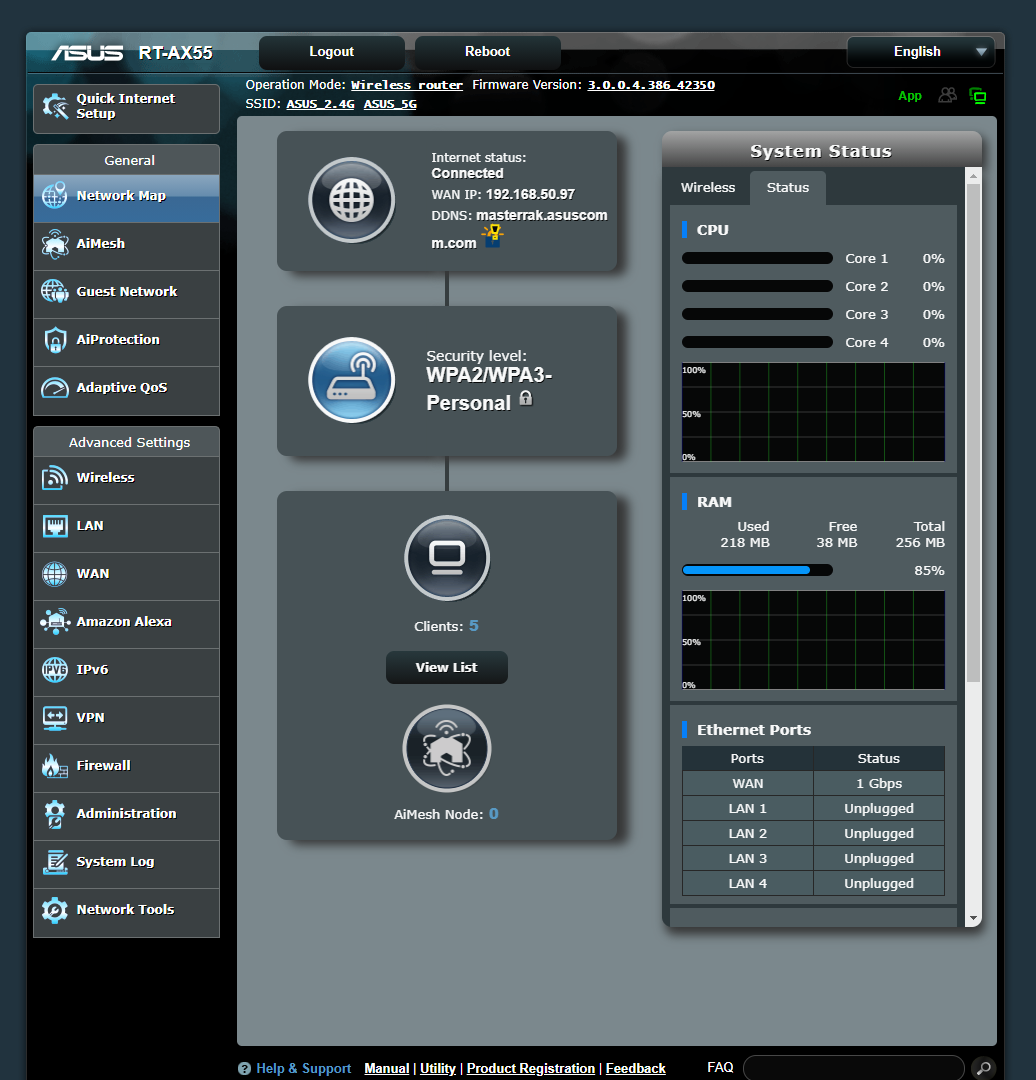
Task: Open the ASUS_5G SSID link
Action: [390, 104]
